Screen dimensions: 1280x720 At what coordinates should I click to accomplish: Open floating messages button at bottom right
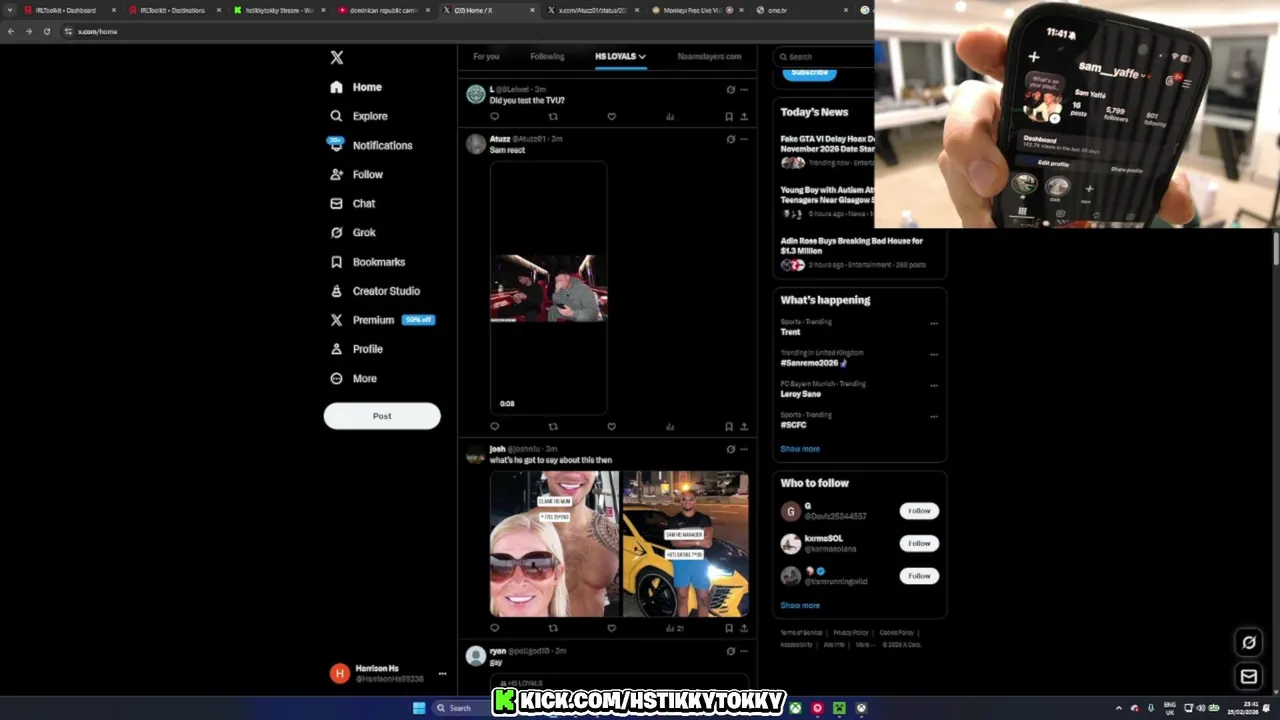coord(1249,677)
